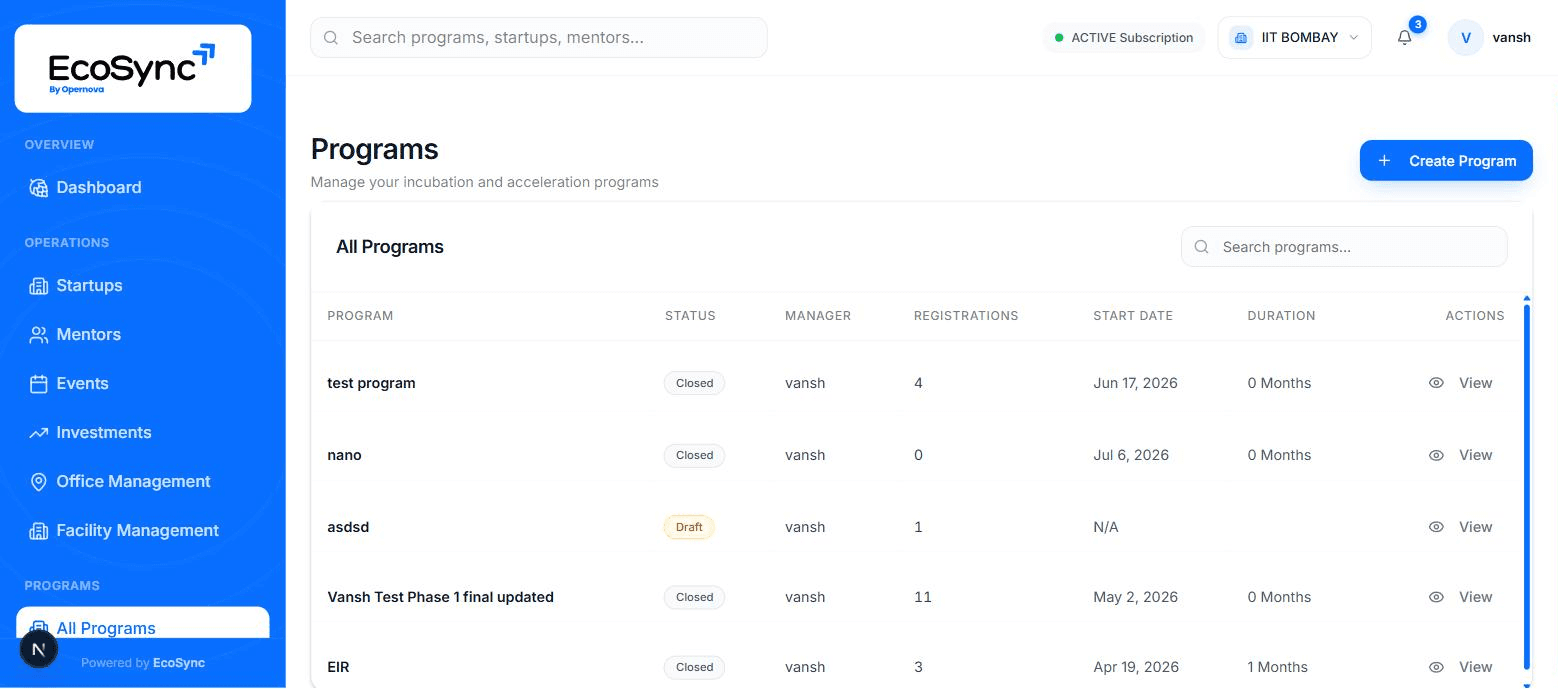Click the Jun 17, 2026 start date

click(1135, 383)
